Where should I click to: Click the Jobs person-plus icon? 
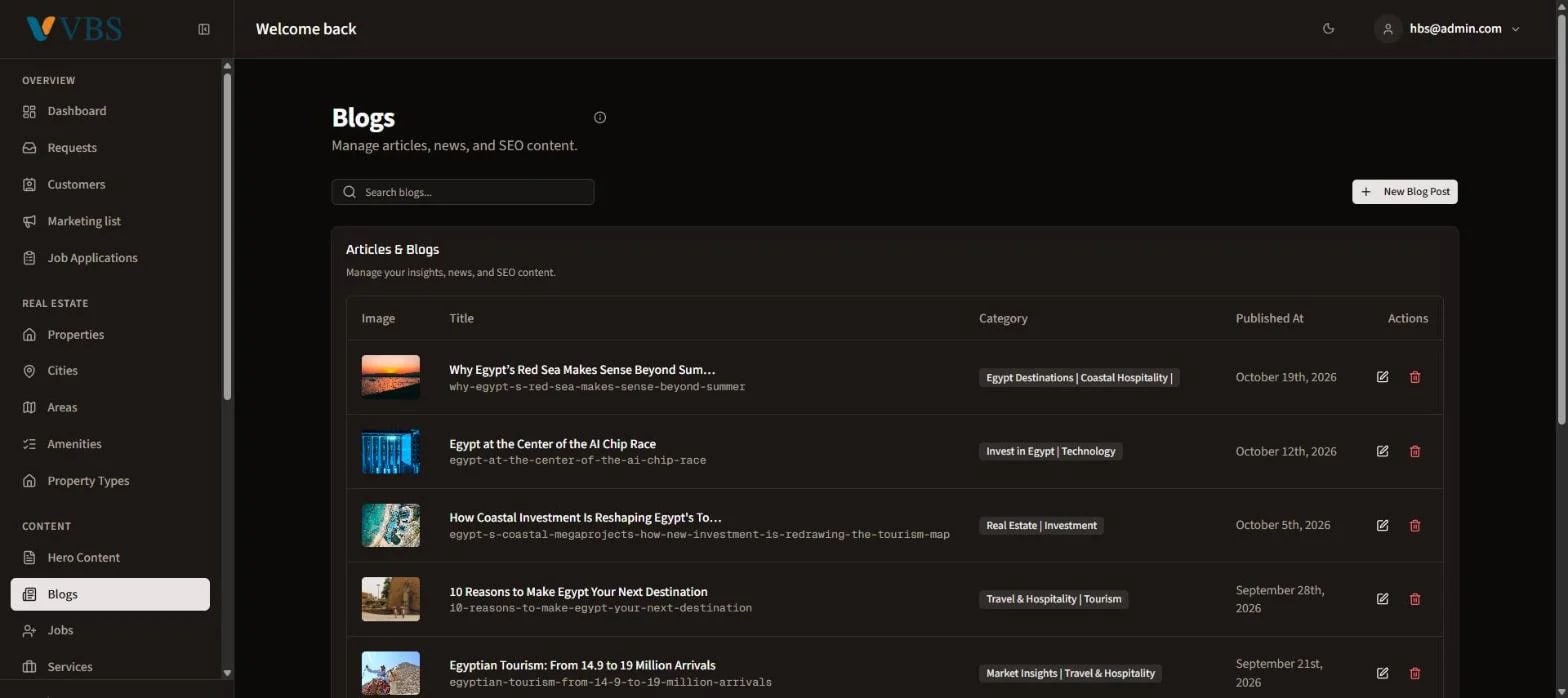pyautogui.click(x=29, y=630)
